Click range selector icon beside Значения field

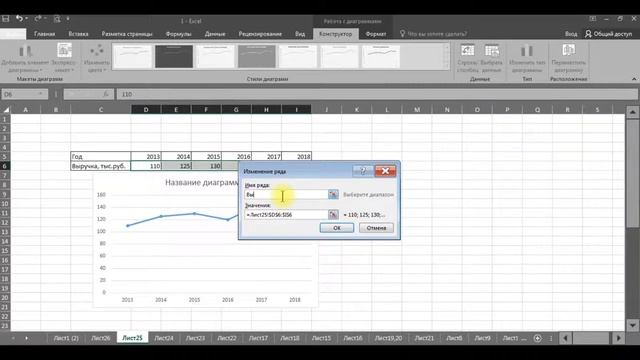(333, 214)
